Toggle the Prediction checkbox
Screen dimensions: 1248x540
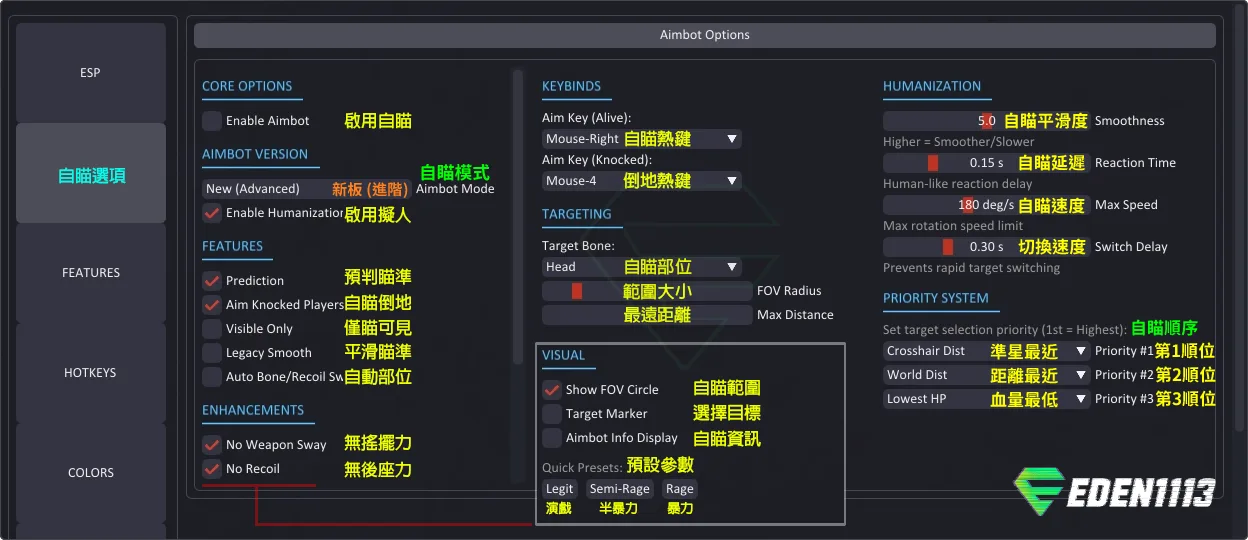pos(212,281)
